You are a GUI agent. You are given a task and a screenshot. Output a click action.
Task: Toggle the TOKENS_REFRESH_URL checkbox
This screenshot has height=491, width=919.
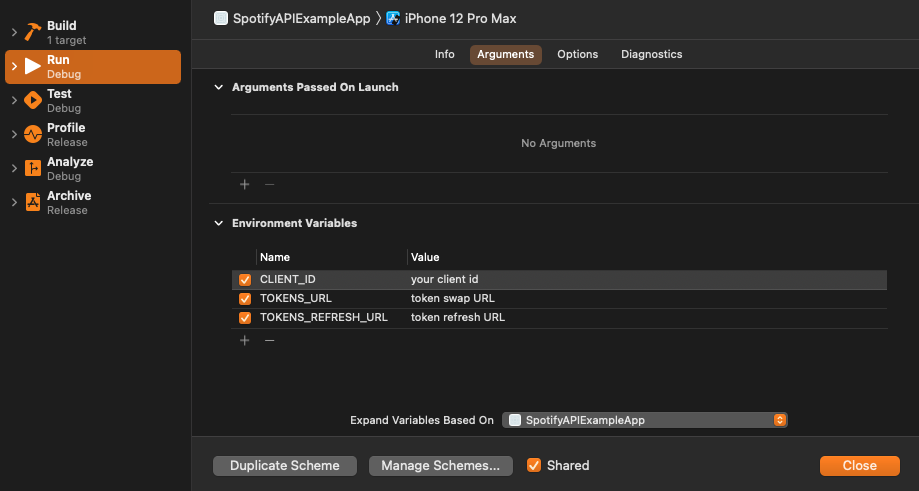(245, 318)
